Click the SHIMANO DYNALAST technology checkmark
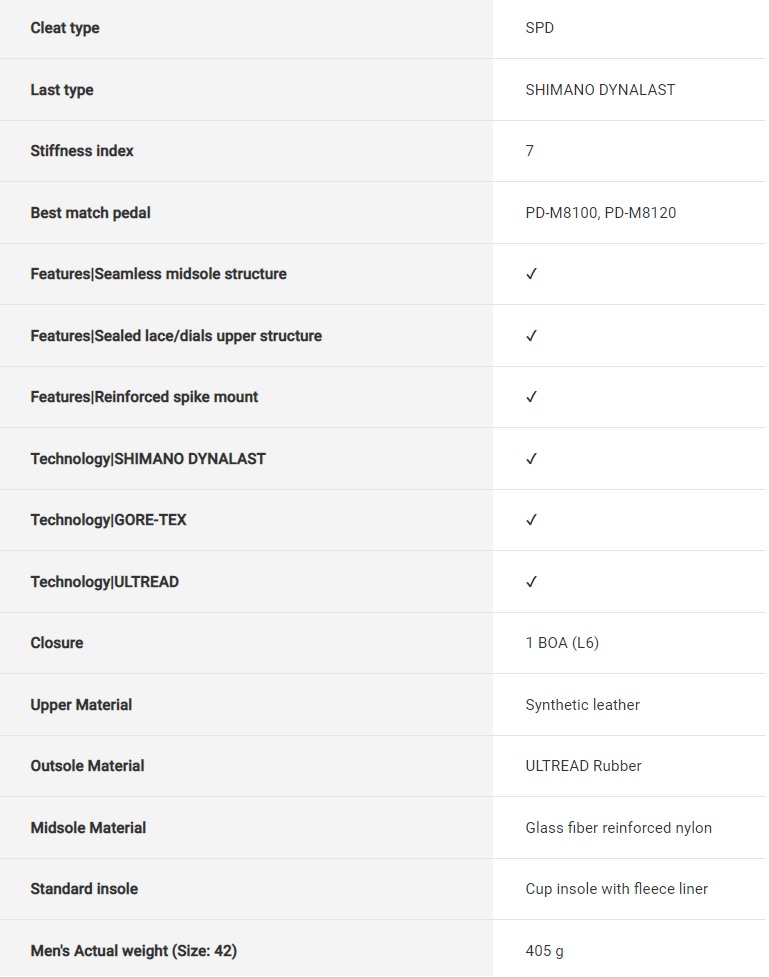Image resolution: width=769 pixels, height=977 pixels. pyautogui.click(x=532, y=459)
